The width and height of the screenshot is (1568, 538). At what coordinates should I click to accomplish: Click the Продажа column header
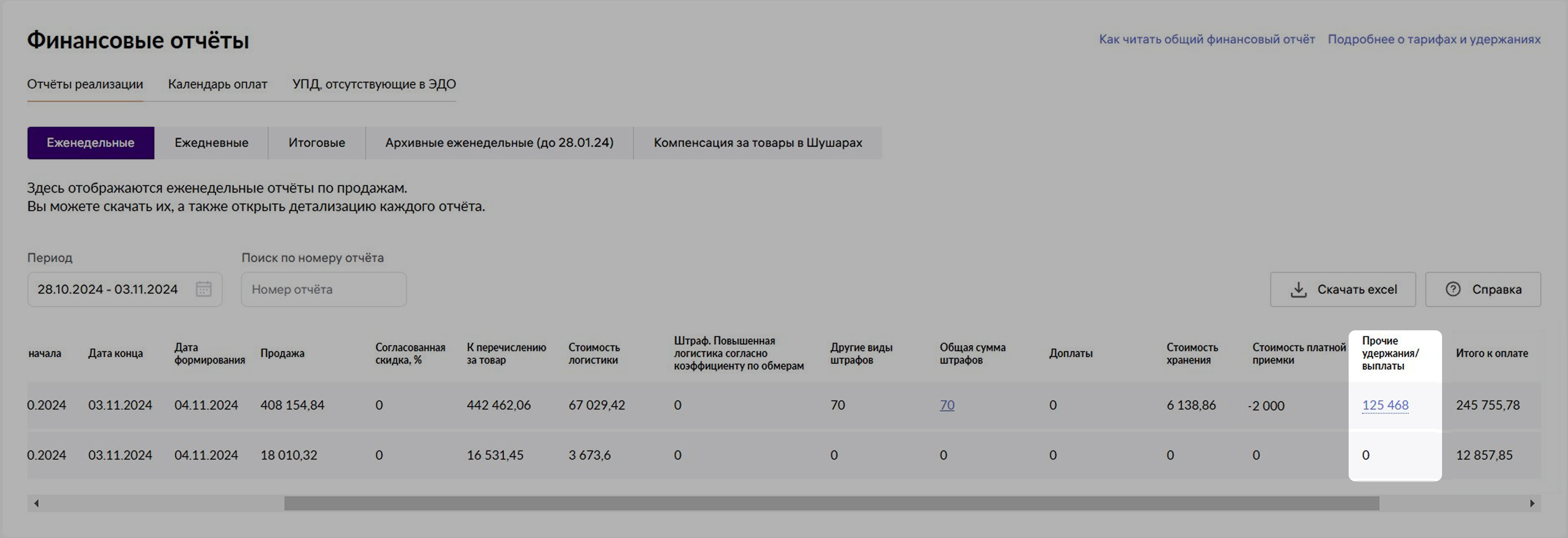282,354
